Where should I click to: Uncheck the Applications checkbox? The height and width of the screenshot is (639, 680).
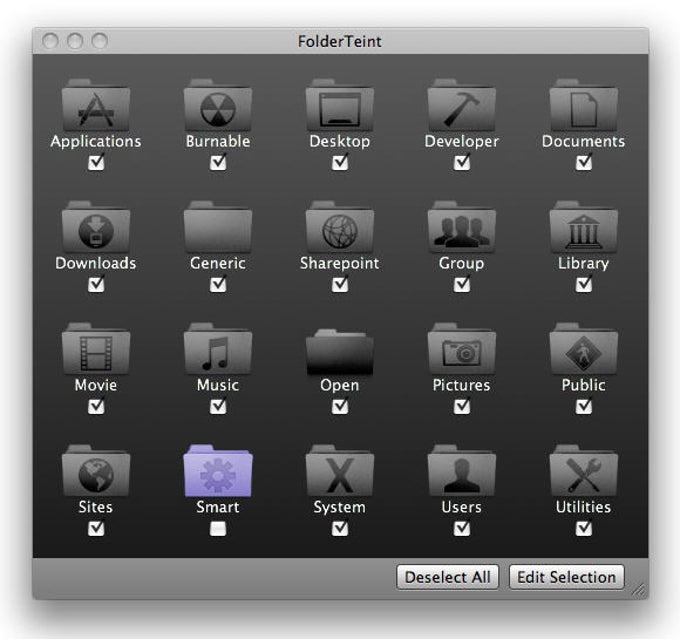click(96, 163)
